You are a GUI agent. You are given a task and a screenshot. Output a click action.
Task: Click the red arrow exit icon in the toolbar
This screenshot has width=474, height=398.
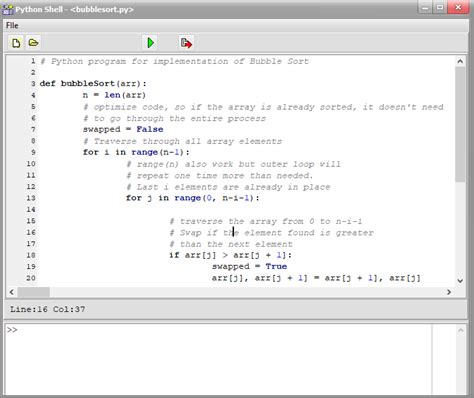pos(186,43)
